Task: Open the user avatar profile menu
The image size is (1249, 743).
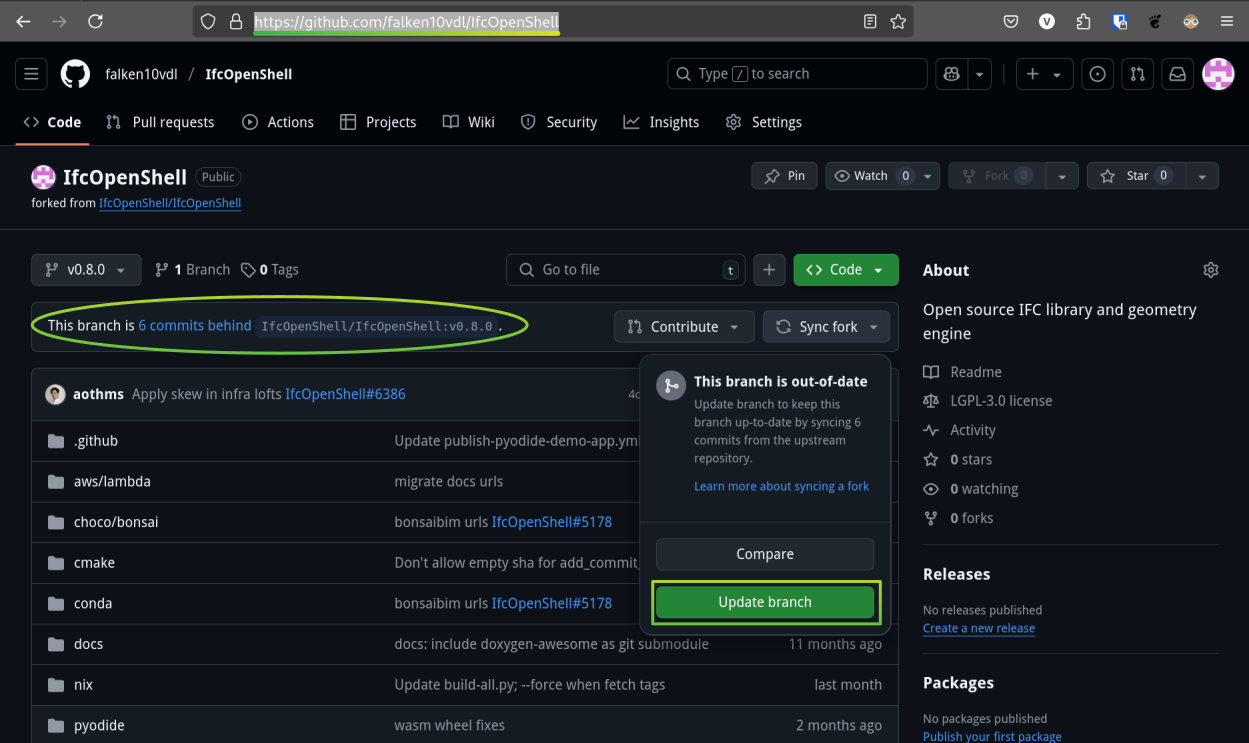Action: 1218,74
